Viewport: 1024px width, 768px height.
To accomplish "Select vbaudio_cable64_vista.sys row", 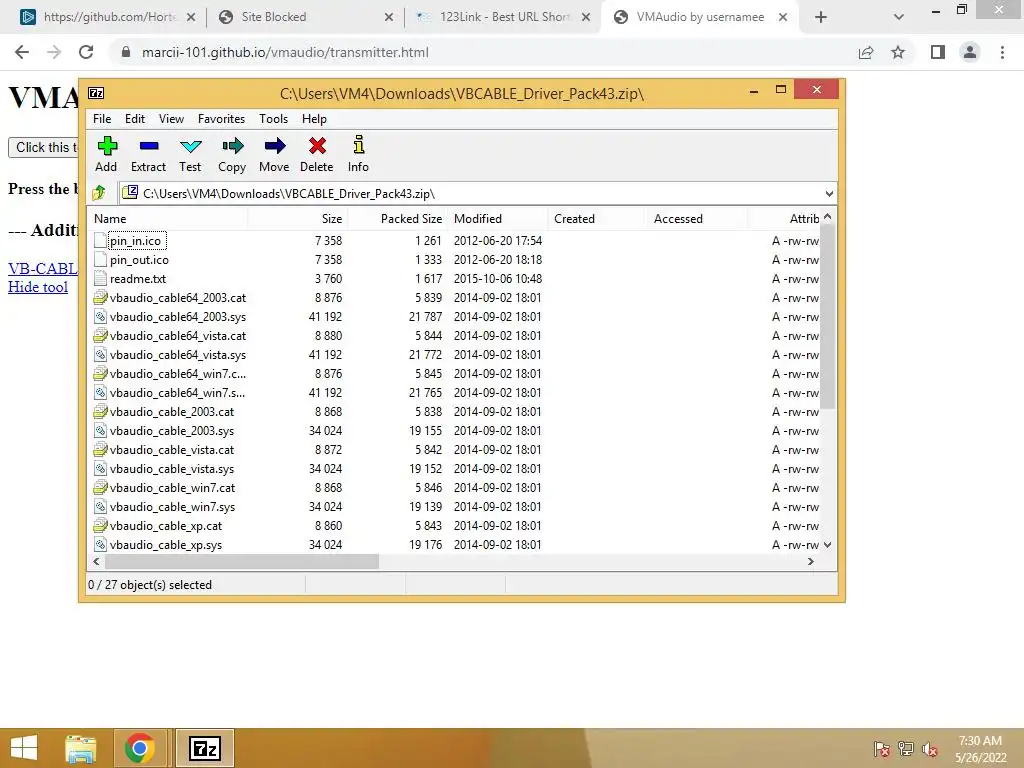I will pyautogui.click(x=453, y=355).
